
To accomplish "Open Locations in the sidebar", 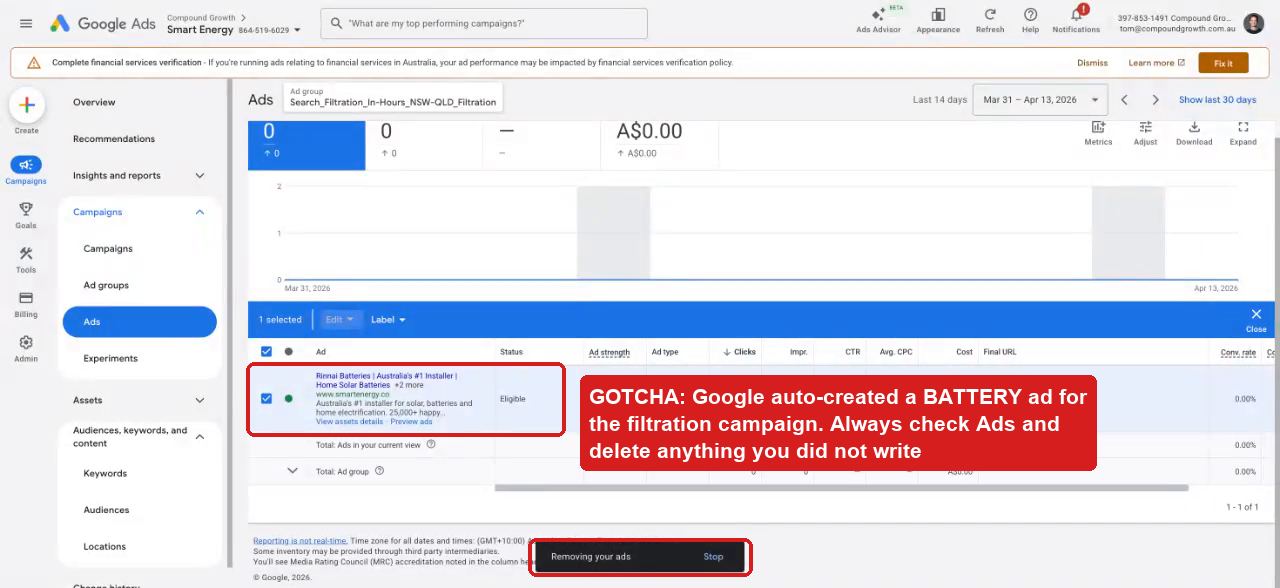I will pos(105,547).
